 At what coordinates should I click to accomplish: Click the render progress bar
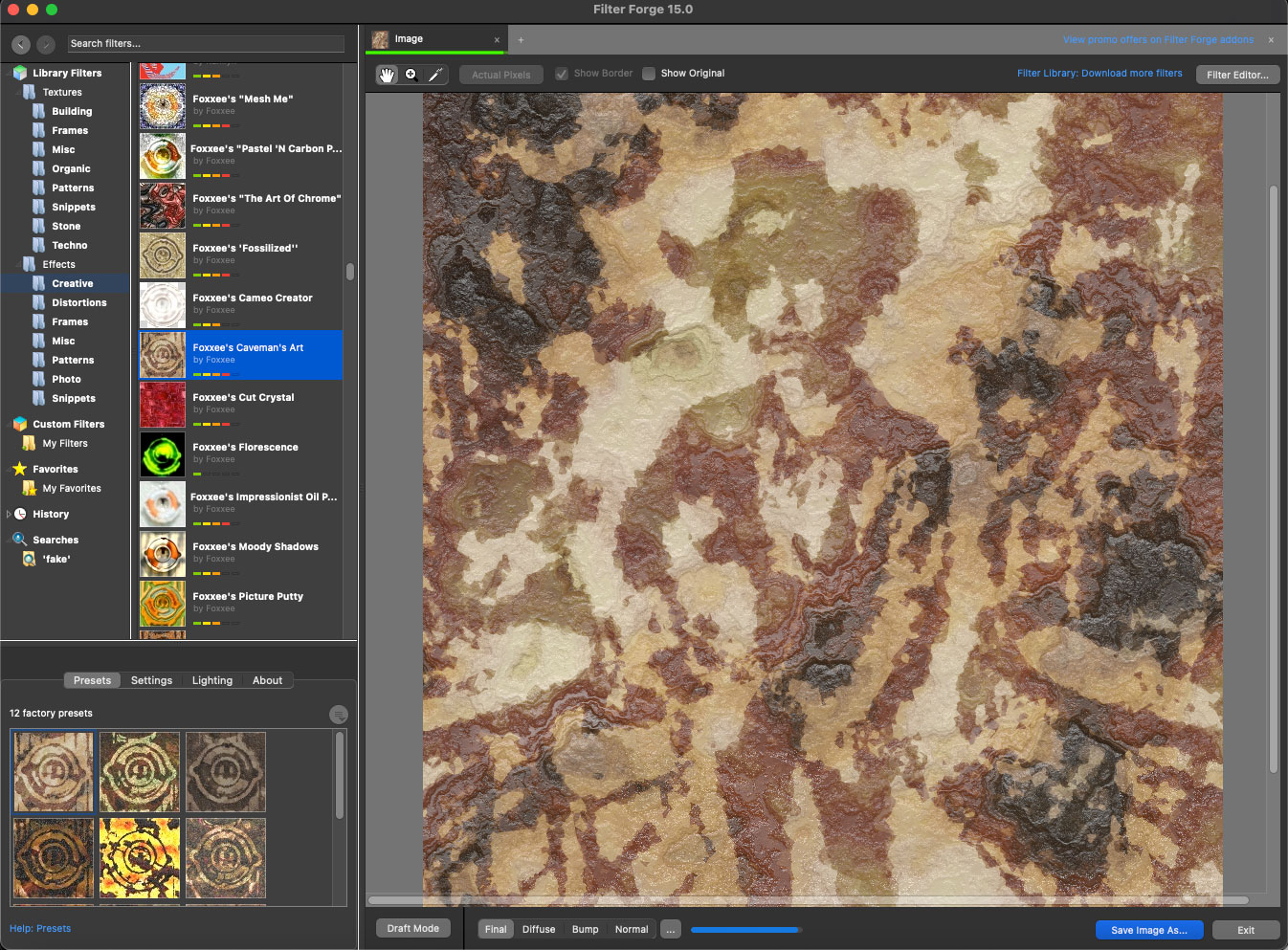coord(745,929)
